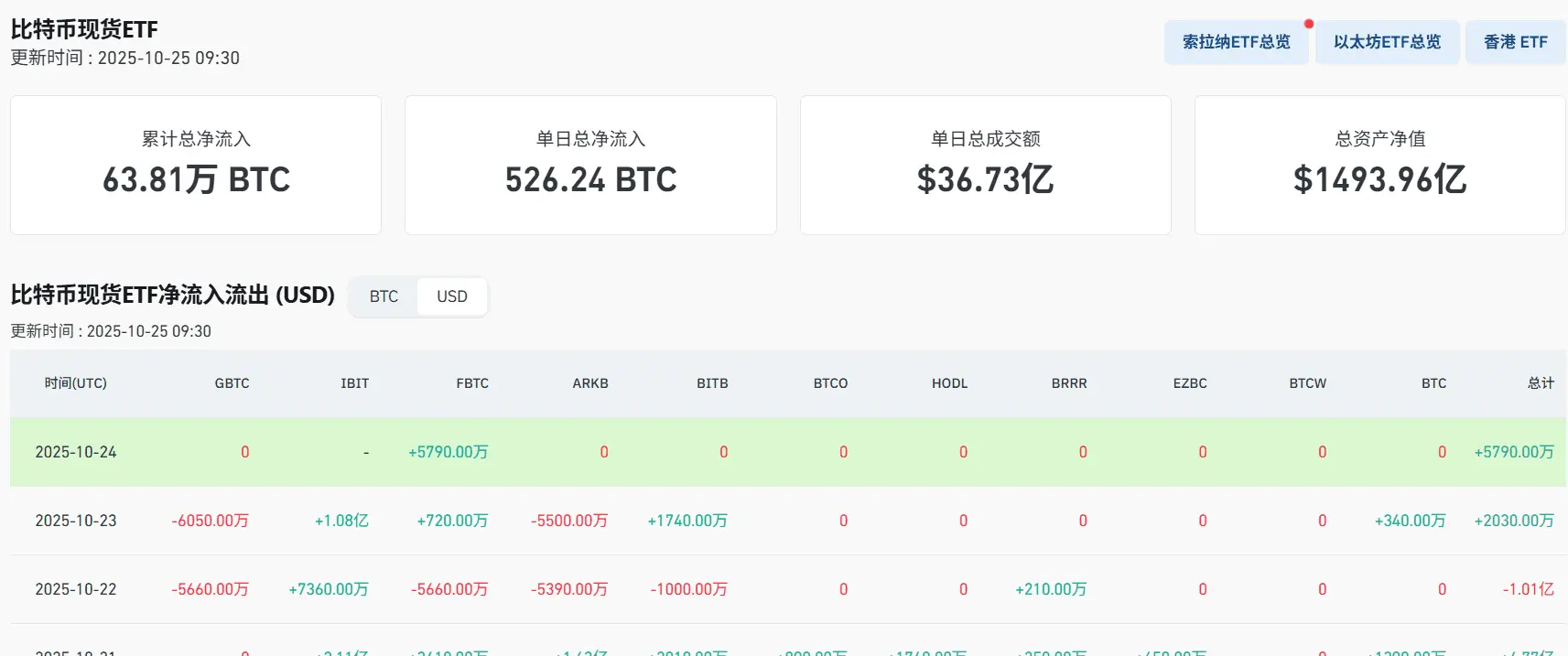Viewport: 1568px width, 656px height.
Task: Click BRRR value +210.00万 on 2025-10-22
Action: click(1051, 589)
